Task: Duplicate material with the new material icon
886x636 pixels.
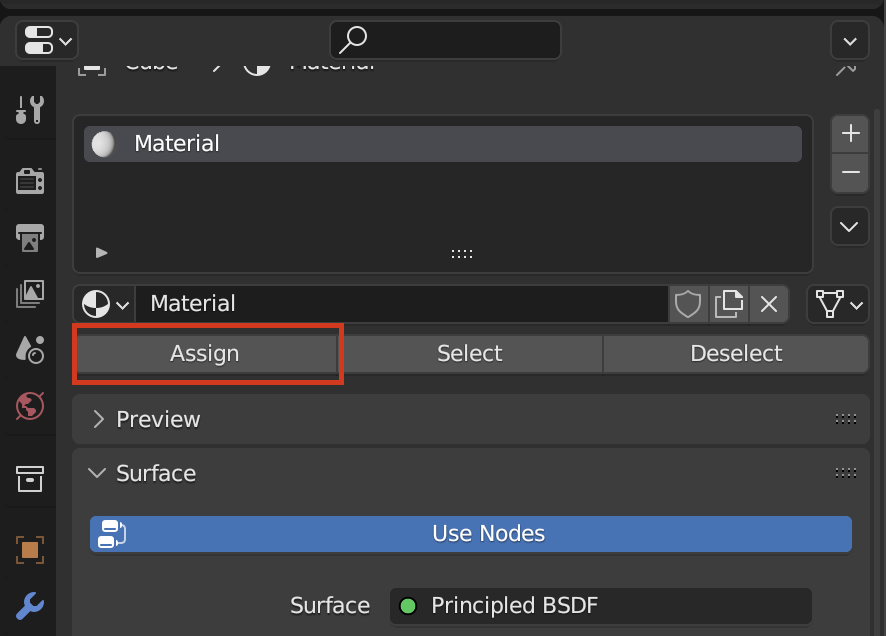Action: point(729,304)
